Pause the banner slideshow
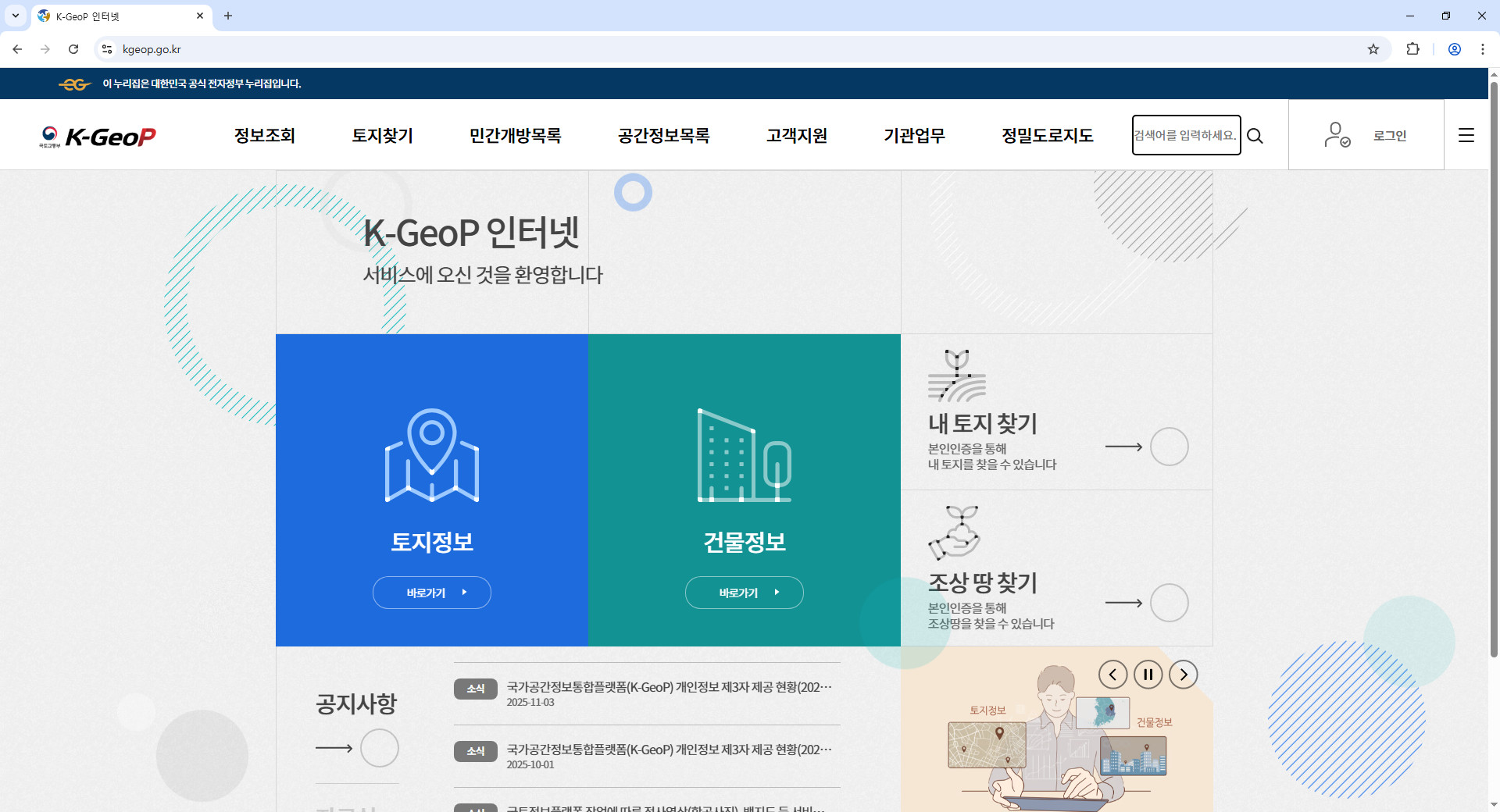 click(x=1148, y=675)
